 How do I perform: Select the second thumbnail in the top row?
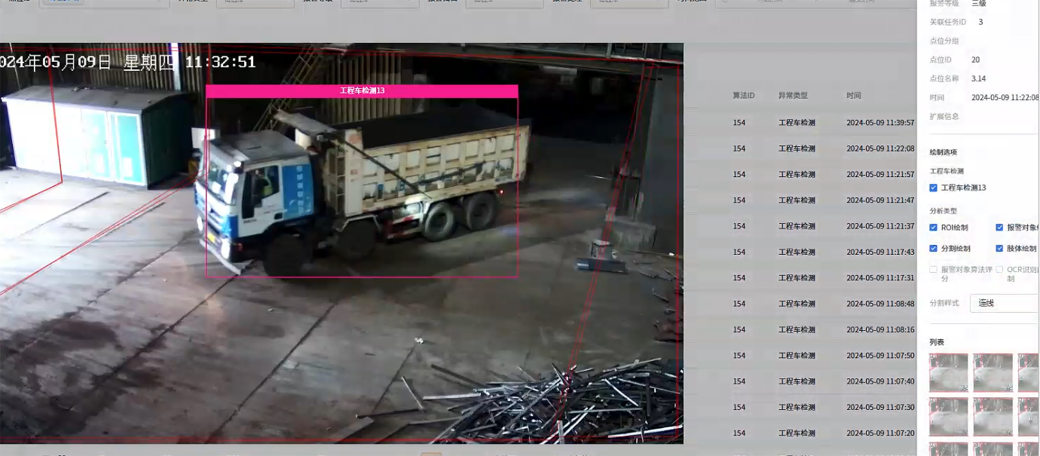coord(992,372)
